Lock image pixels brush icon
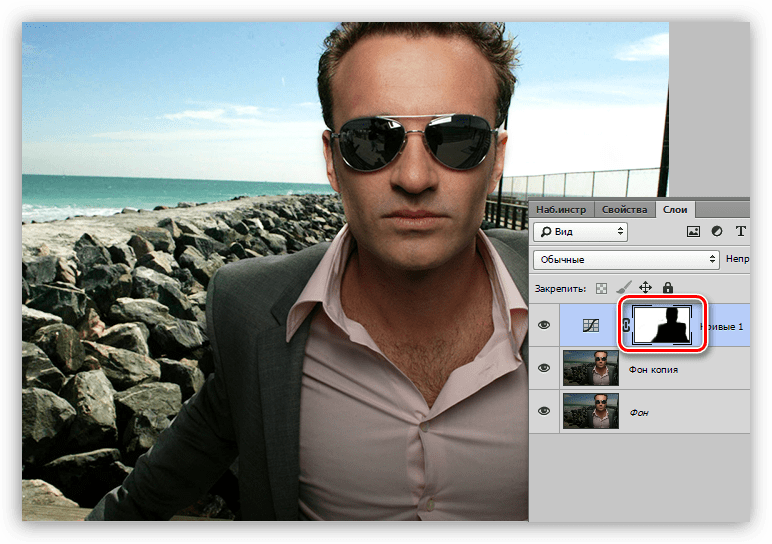 coord(623,288)
